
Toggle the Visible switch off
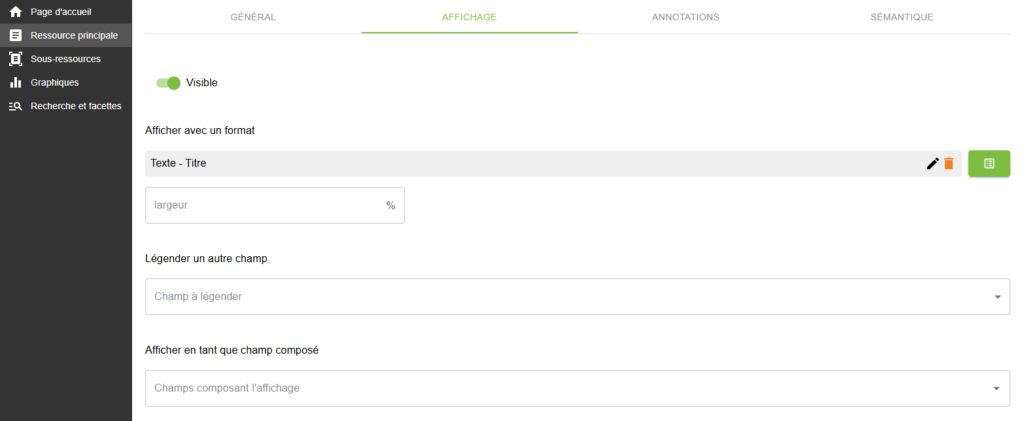(x=168, y=83)
